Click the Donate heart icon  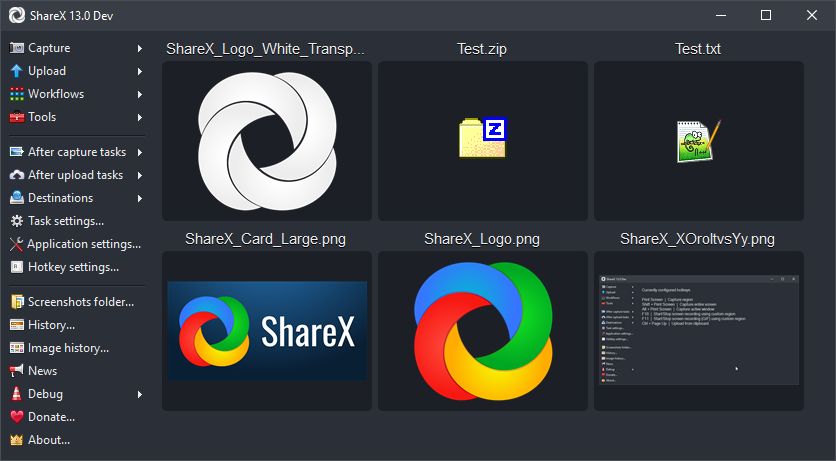tap(16, 417)
